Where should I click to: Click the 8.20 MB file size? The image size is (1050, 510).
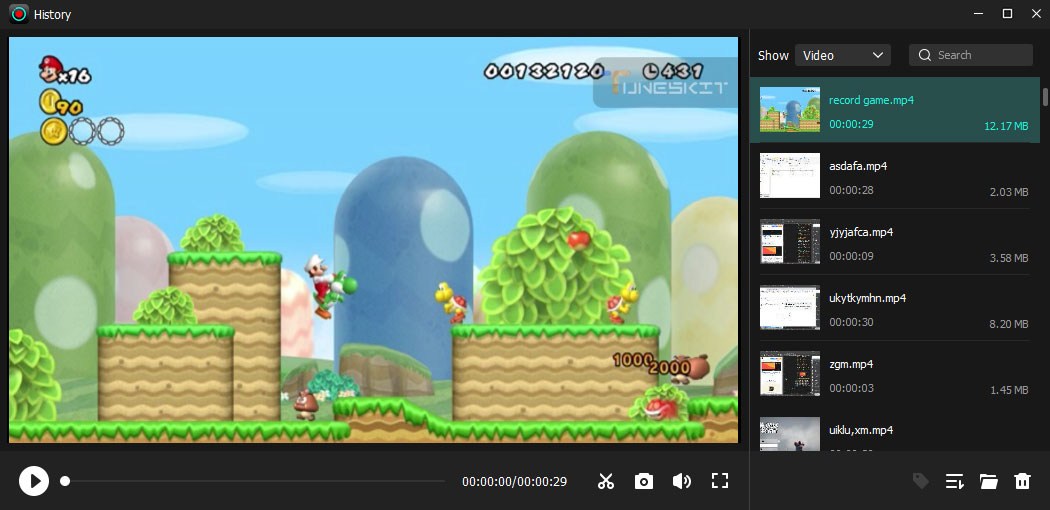pos(1008,324)
